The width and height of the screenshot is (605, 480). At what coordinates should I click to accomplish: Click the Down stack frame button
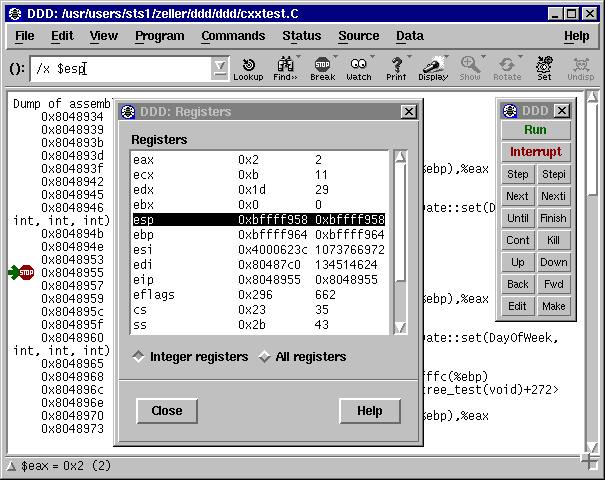(x=554, y=262)
